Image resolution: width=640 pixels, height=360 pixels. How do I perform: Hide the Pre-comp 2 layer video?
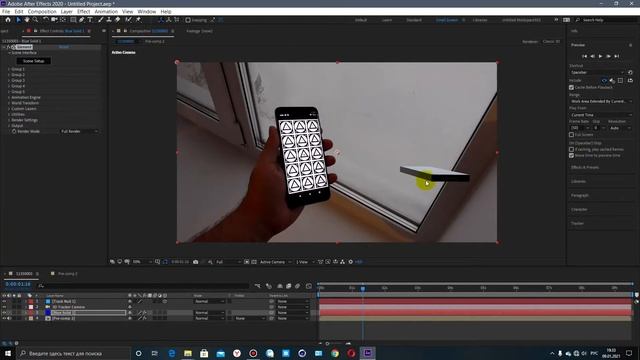pyautogui.click(x=4, y=318)
